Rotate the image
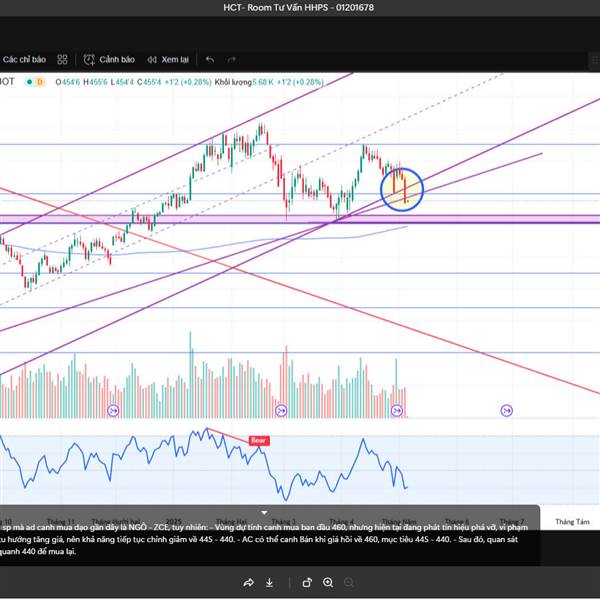This screenshot has width=600, height=600. (x=307, y=582)
